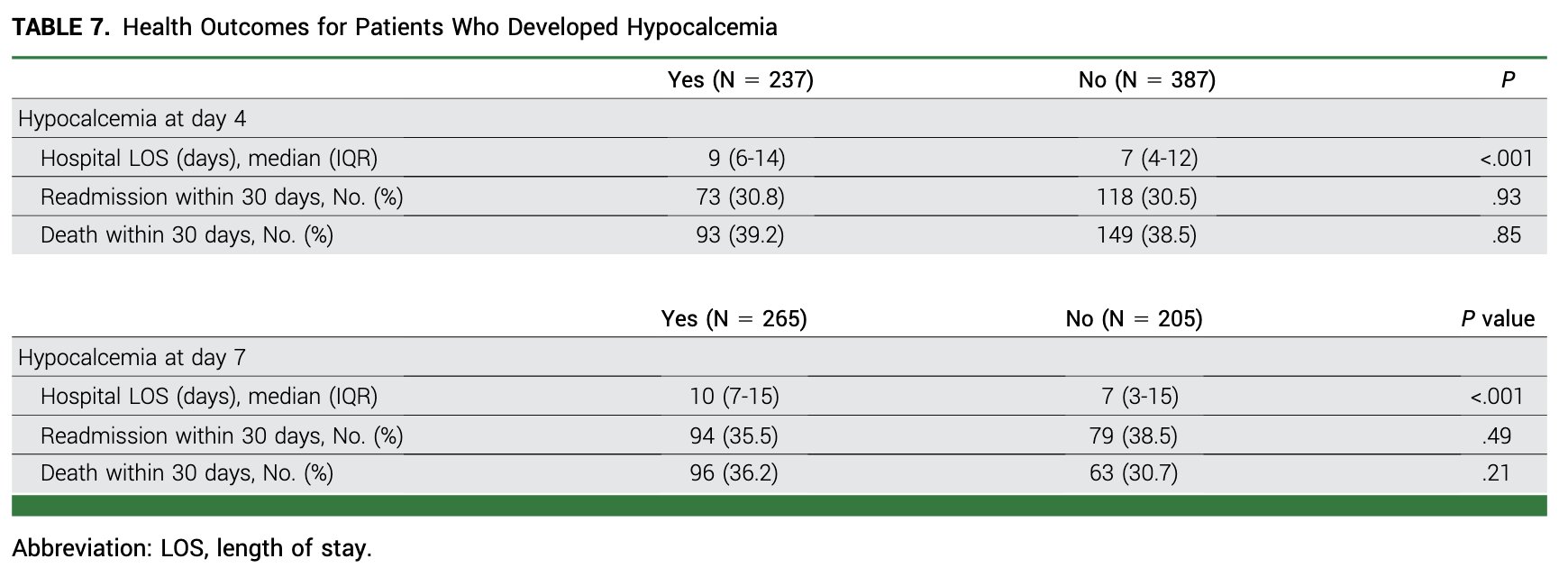
Task: Click the "Yes (N = 265)" column header
Action: (x=734, y=319)
